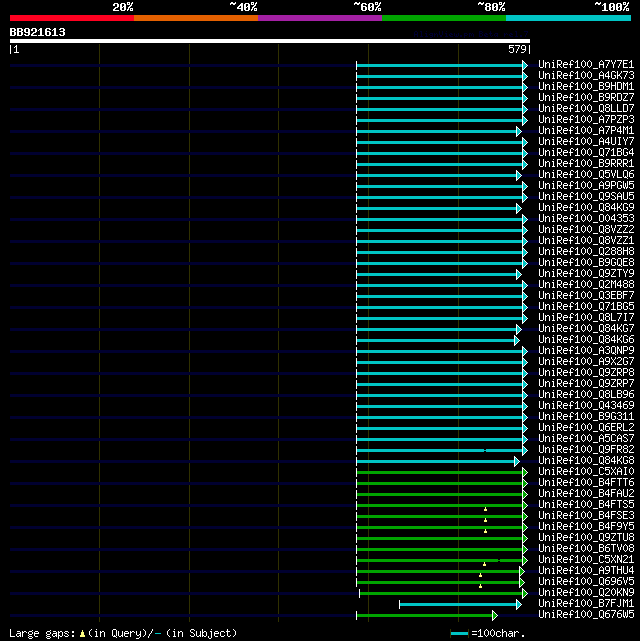This screenshot has height=641, width=640.
Task: Open hit UniRef100_A7Y7E1 label
Action: 586,65
